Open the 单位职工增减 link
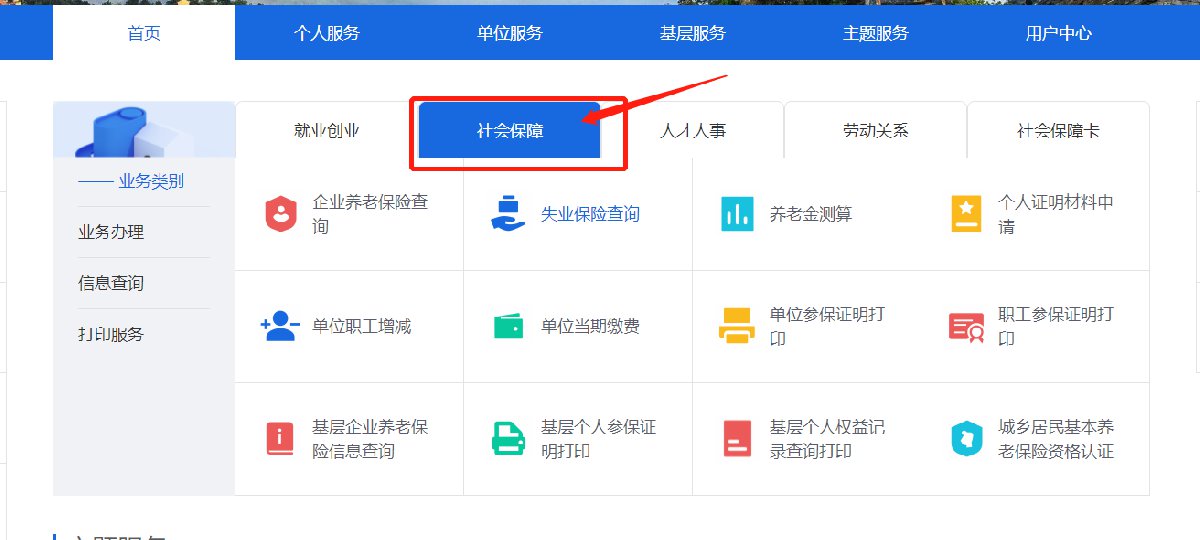Screen dimensions: 1200x540 pos(361,326)
